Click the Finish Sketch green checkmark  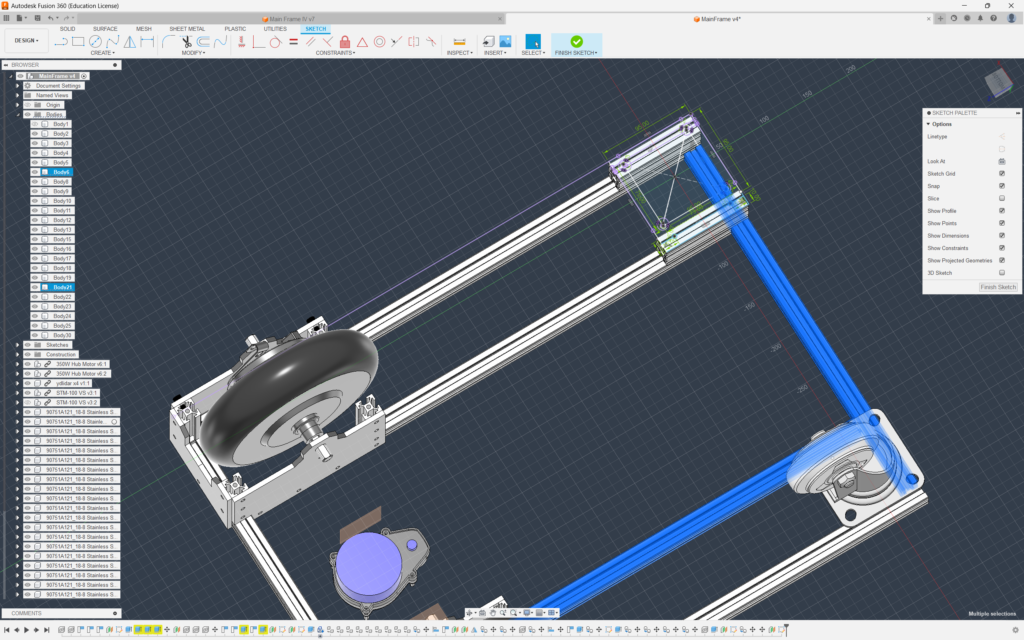576,41
